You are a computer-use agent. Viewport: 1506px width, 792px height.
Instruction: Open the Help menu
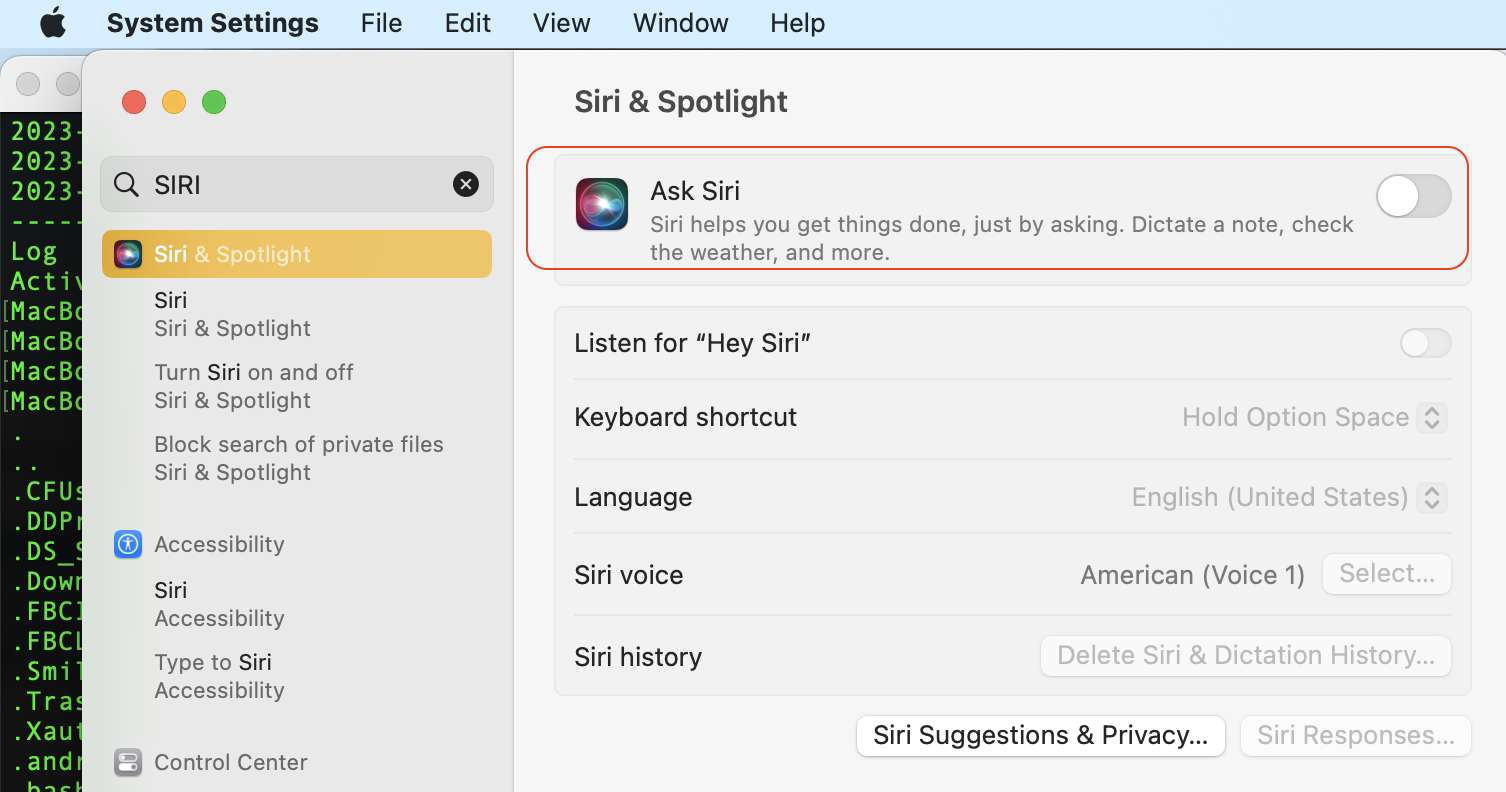pos(798,23)
